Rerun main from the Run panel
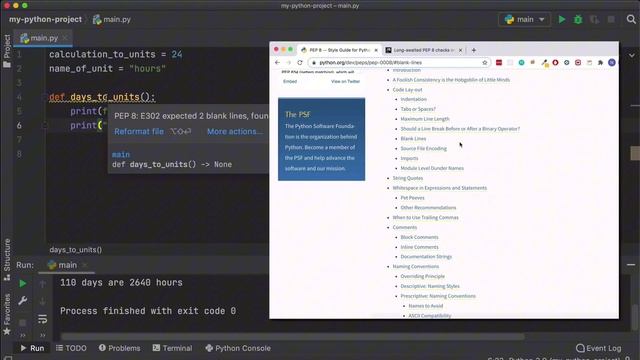The image size is (640, 360). (22, 283)
